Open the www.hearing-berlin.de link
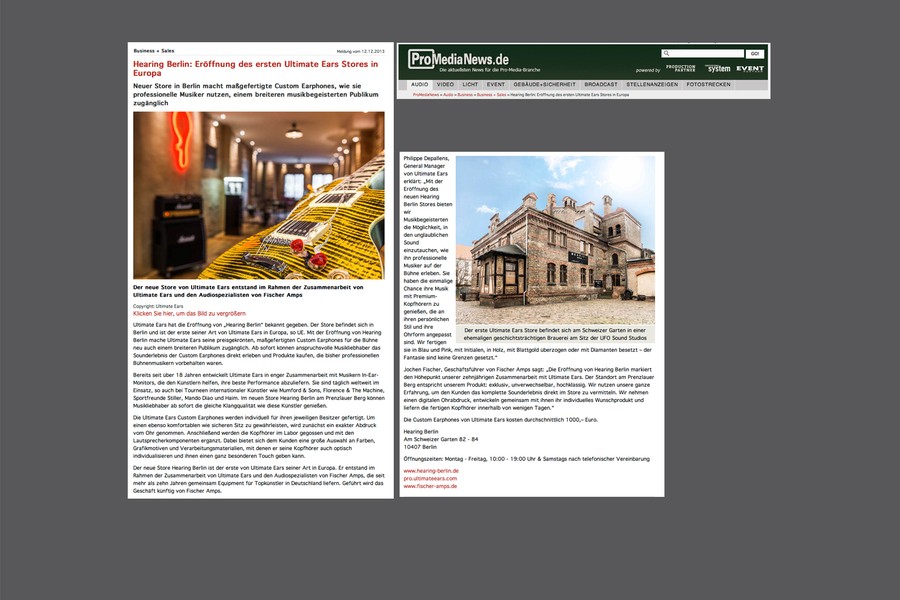 tap(431, 471)
